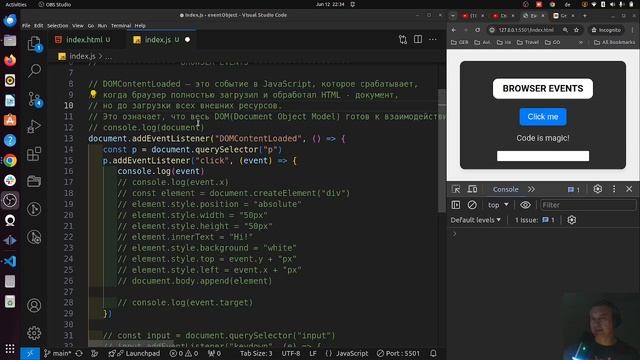This screenshot has height=360, width=640.
Task: Click the Port : 5501 live server status
Action: coord(398,353)
